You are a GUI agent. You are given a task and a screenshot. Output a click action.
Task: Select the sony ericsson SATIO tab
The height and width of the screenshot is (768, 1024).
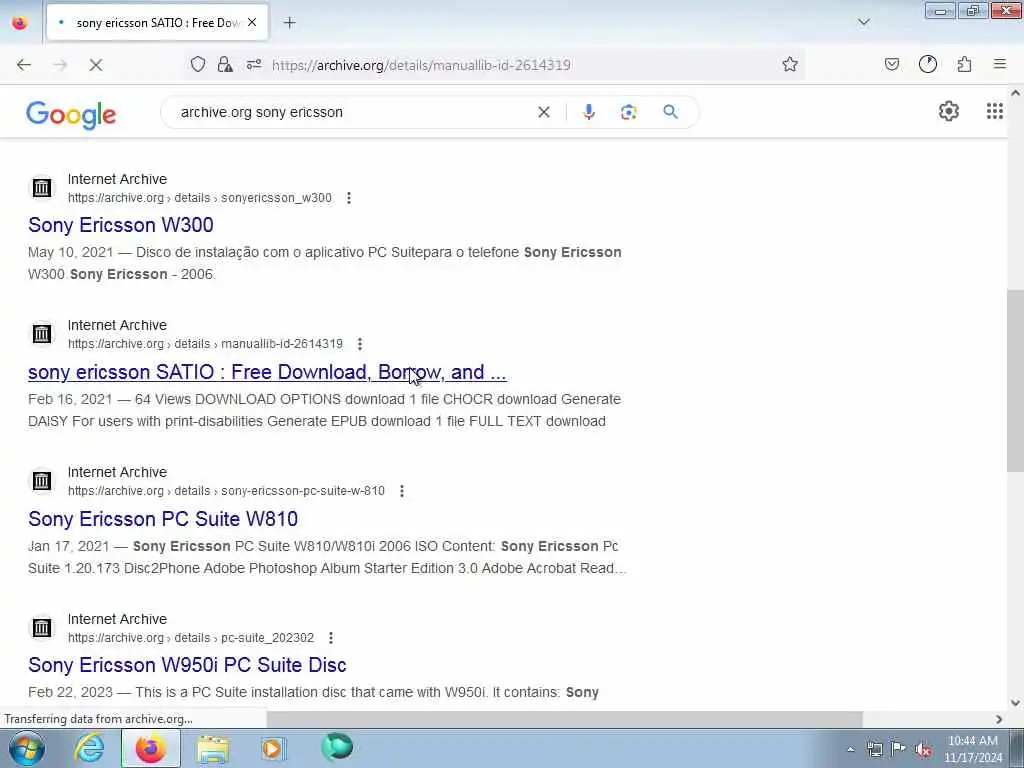(x=157, y=23)
